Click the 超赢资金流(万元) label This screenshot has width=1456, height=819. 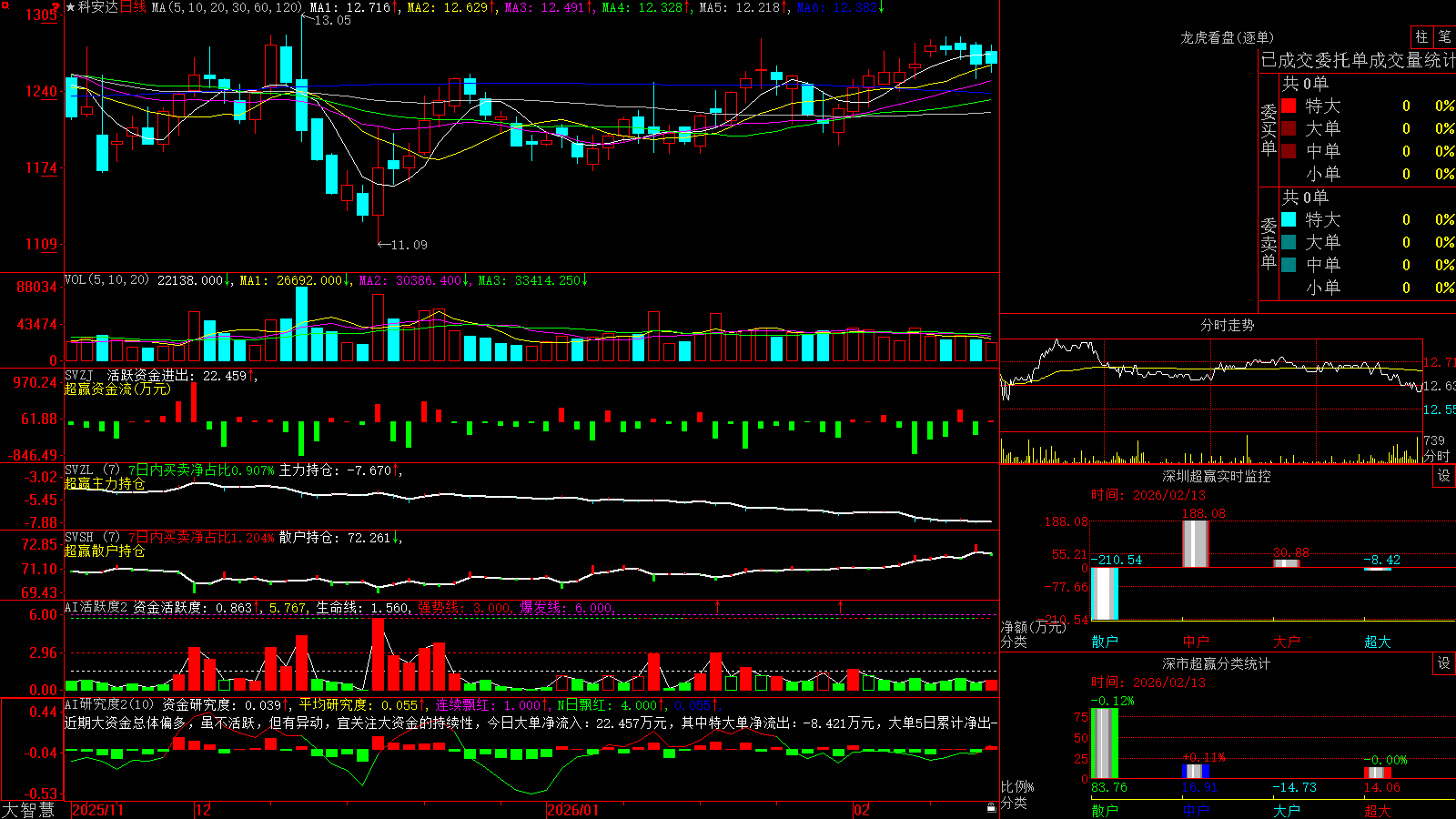coord(117,389)
